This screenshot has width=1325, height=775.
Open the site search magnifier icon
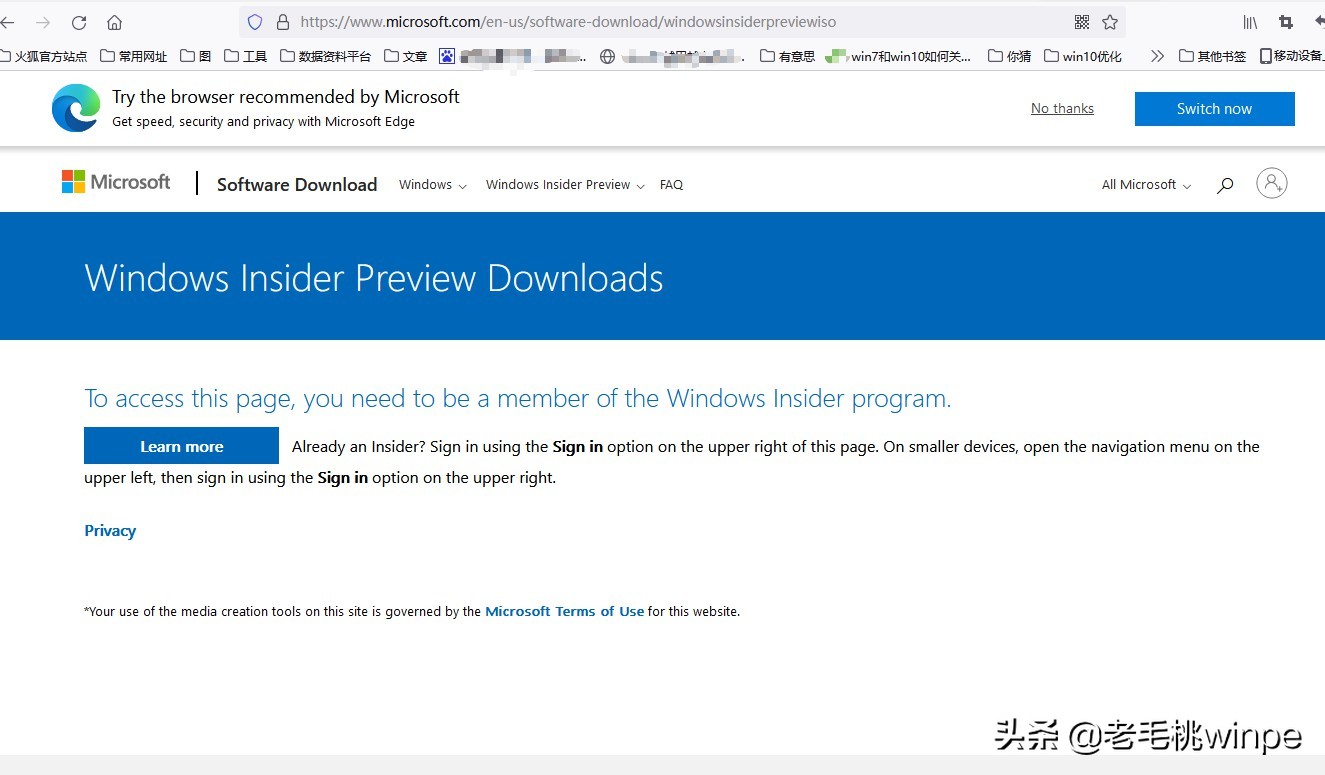[x=1225, y=185]
